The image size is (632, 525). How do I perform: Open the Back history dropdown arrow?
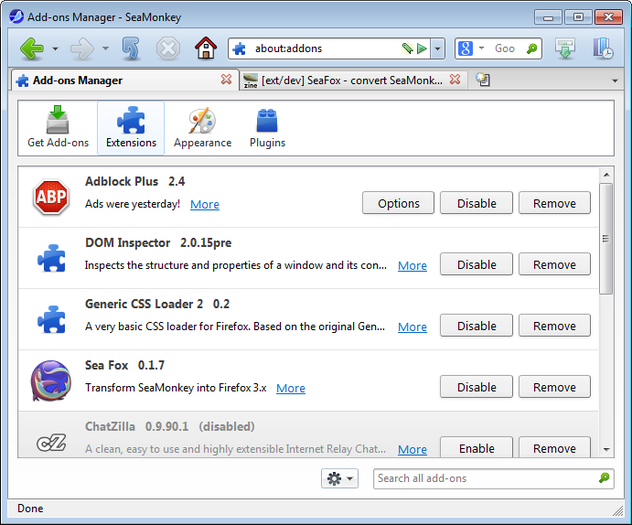coord(55,49)
